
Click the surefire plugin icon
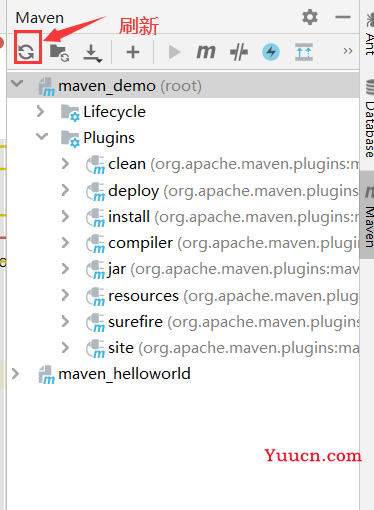click(x=95, y=322)
